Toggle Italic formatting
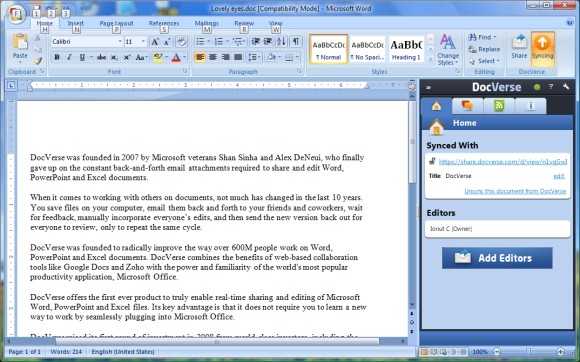Screen dimensions: 580x362 click(69, 57)
